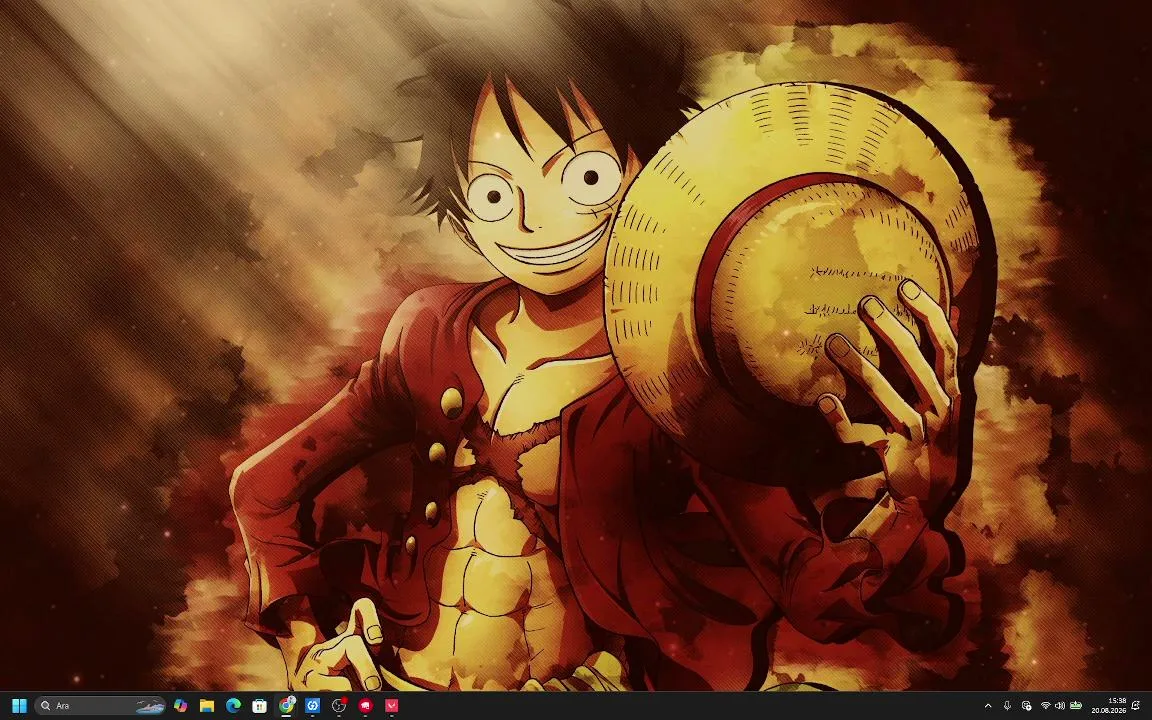This screenshot has height=720, width=1152.
Task: Click the green battery tray icon
Action: [1076, 706]
